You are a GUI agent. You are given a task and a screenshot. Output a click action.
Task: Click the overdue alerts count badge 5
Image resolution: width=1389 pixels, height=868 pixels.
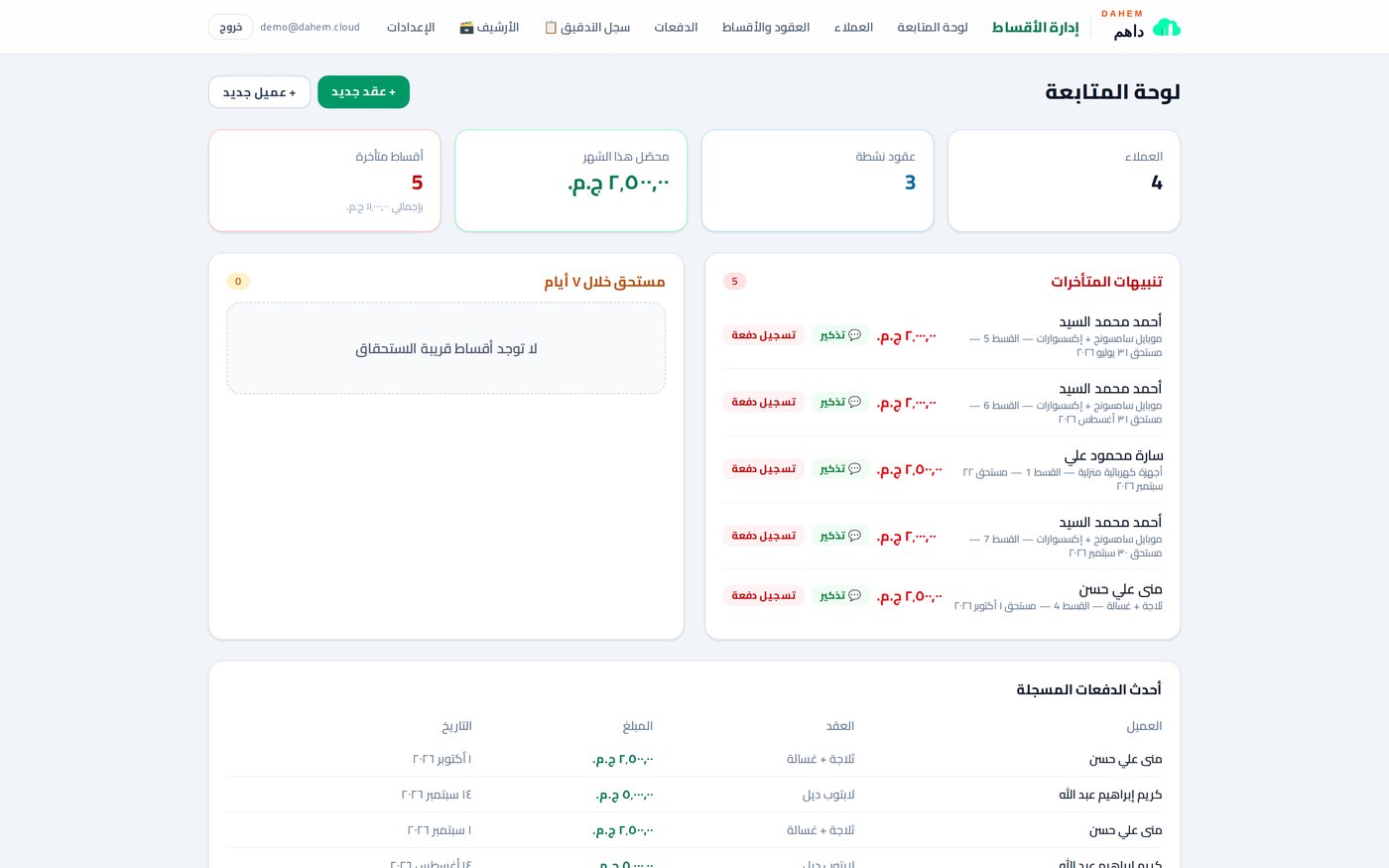click(x=734, y=282)
